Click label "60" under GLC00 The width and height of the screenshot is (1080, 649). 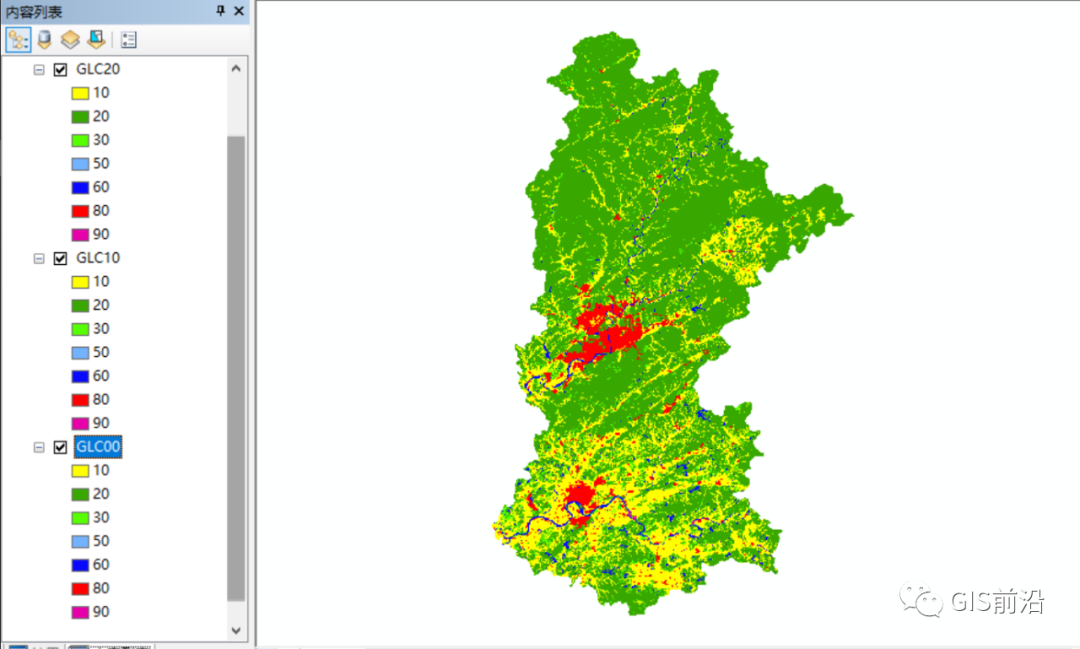[x=101, y=564]
